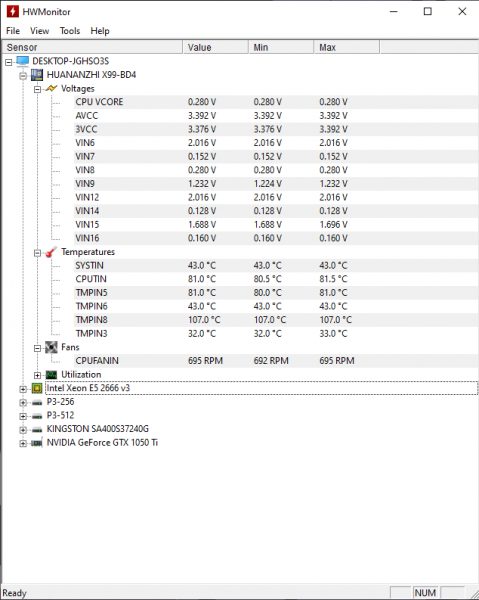Image resolution: width=479 pixels, height=600 pixels.
Task: Collapse the DESKTOP-JGHSO3S root node
Action: (x=9, y=62)
